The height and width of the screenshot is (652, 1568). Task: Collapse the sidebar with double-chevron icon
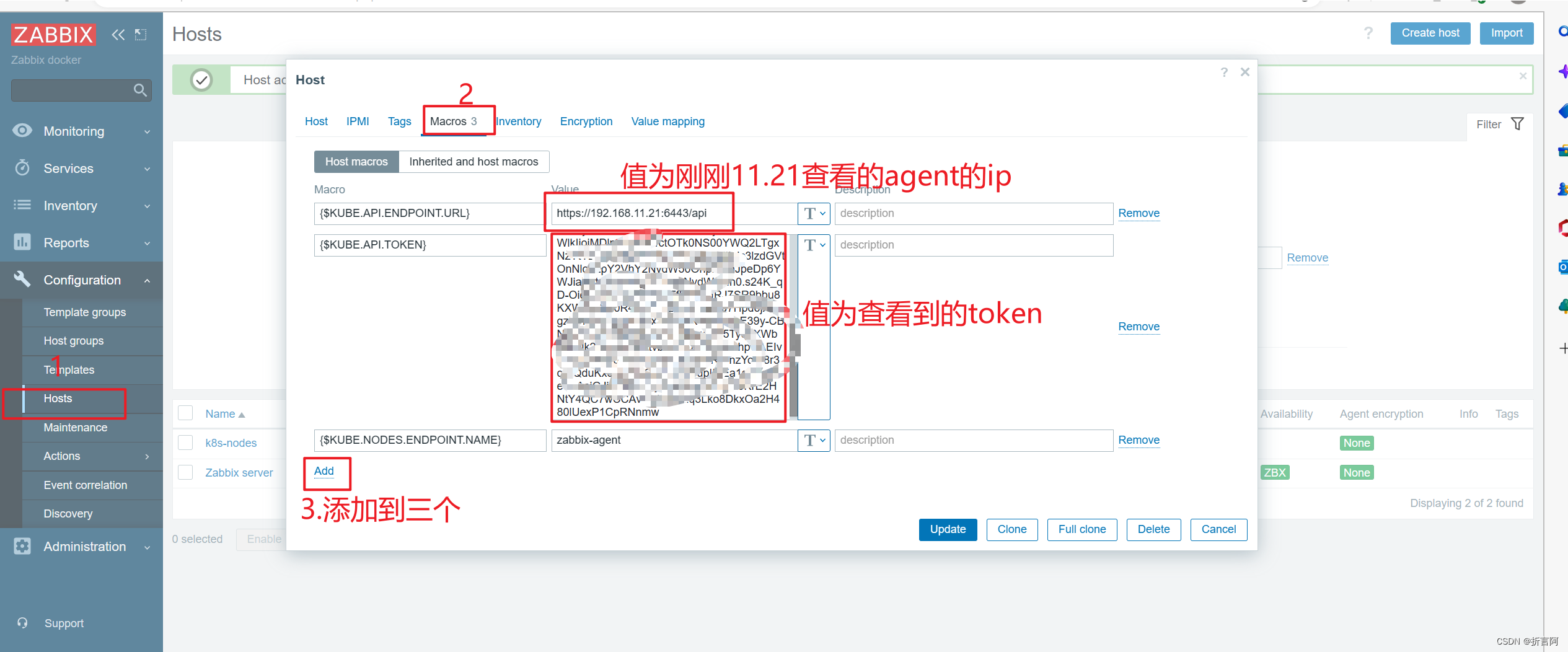tap(118, 35)
